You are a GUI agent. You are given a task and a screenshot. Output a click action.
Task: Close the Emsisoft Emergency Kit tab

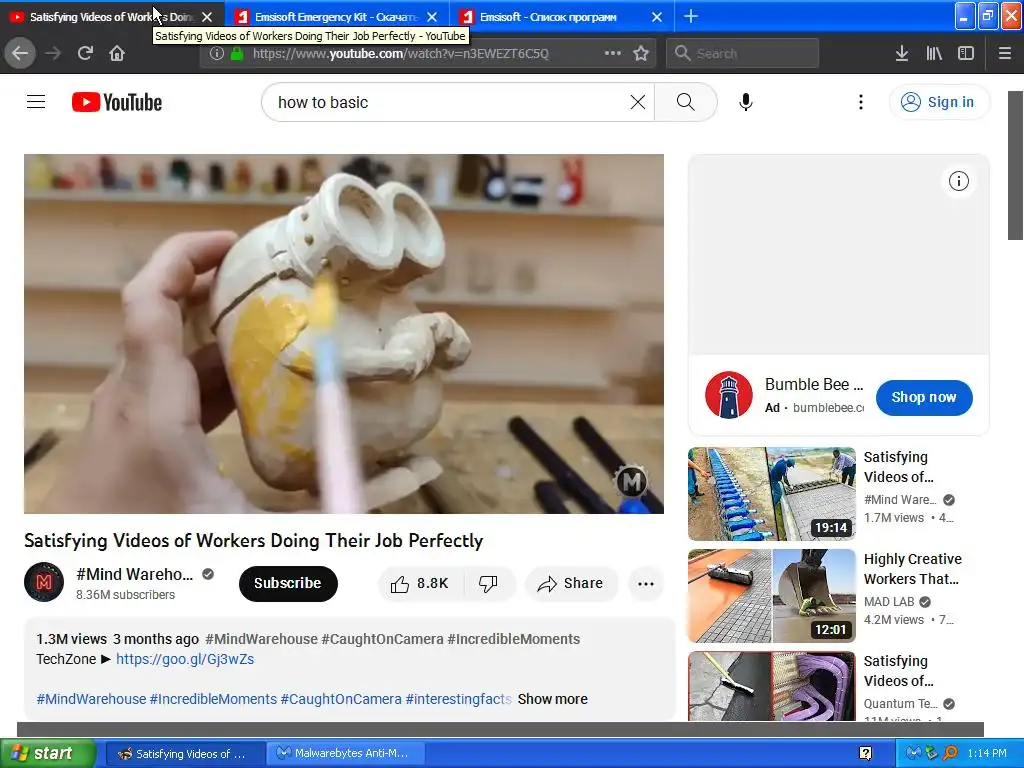(x=432, y=17)
